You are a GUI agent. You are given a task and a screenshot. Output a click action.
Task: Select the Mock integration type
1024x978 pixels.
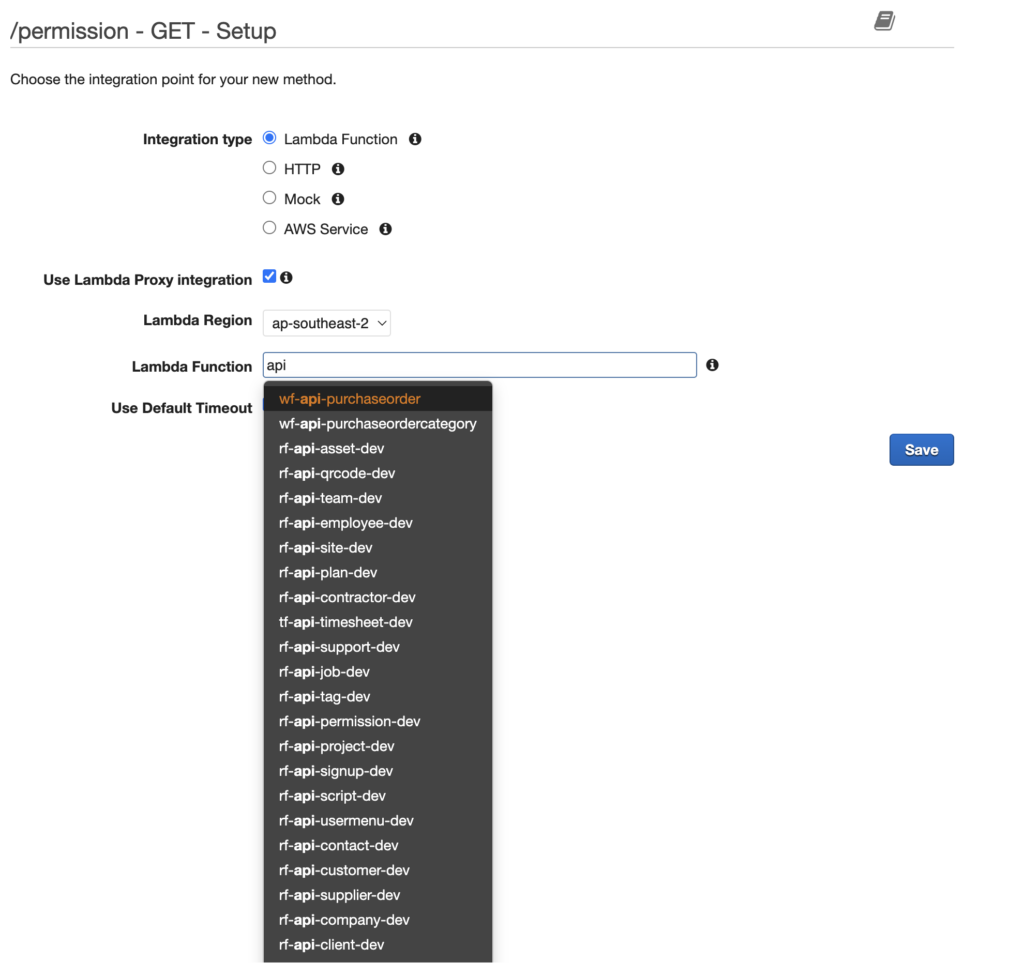tap(269, 198)
